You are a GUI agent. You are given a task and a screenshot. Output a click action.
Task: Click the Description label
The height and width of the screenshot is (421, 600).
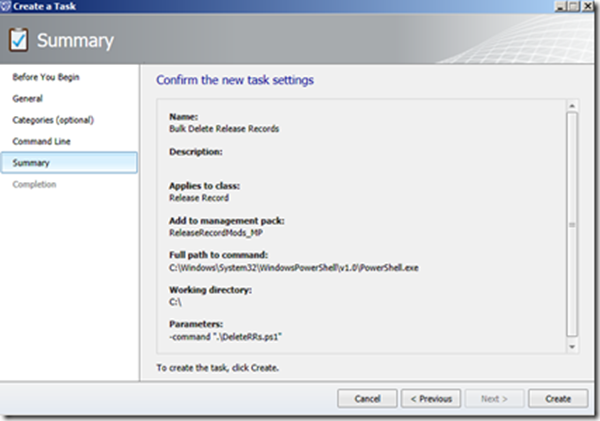click(196, 152)
